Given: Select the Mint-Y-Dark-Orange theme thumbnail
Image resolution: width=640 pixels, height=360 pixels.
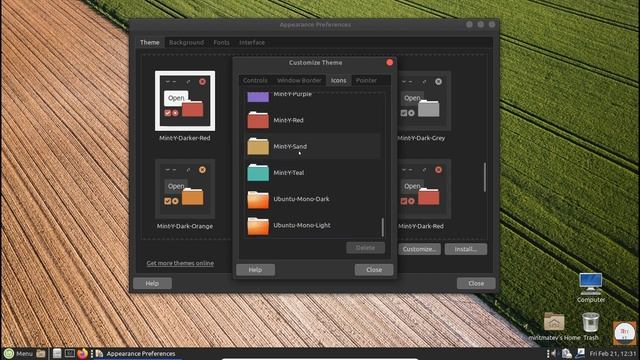Looking at the screenshot, I should point(185,189).
